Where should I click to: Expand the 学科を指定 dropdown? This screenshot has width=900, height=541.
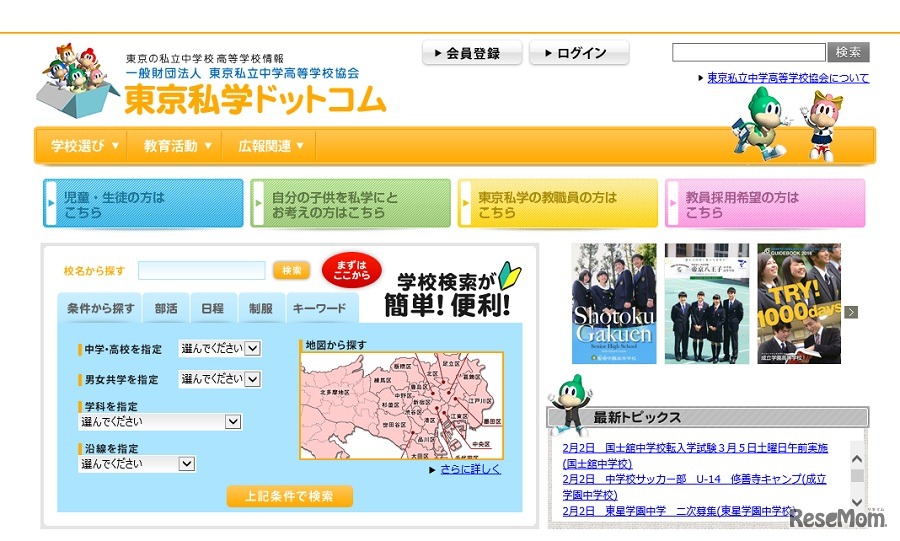(x=160, y=422)
